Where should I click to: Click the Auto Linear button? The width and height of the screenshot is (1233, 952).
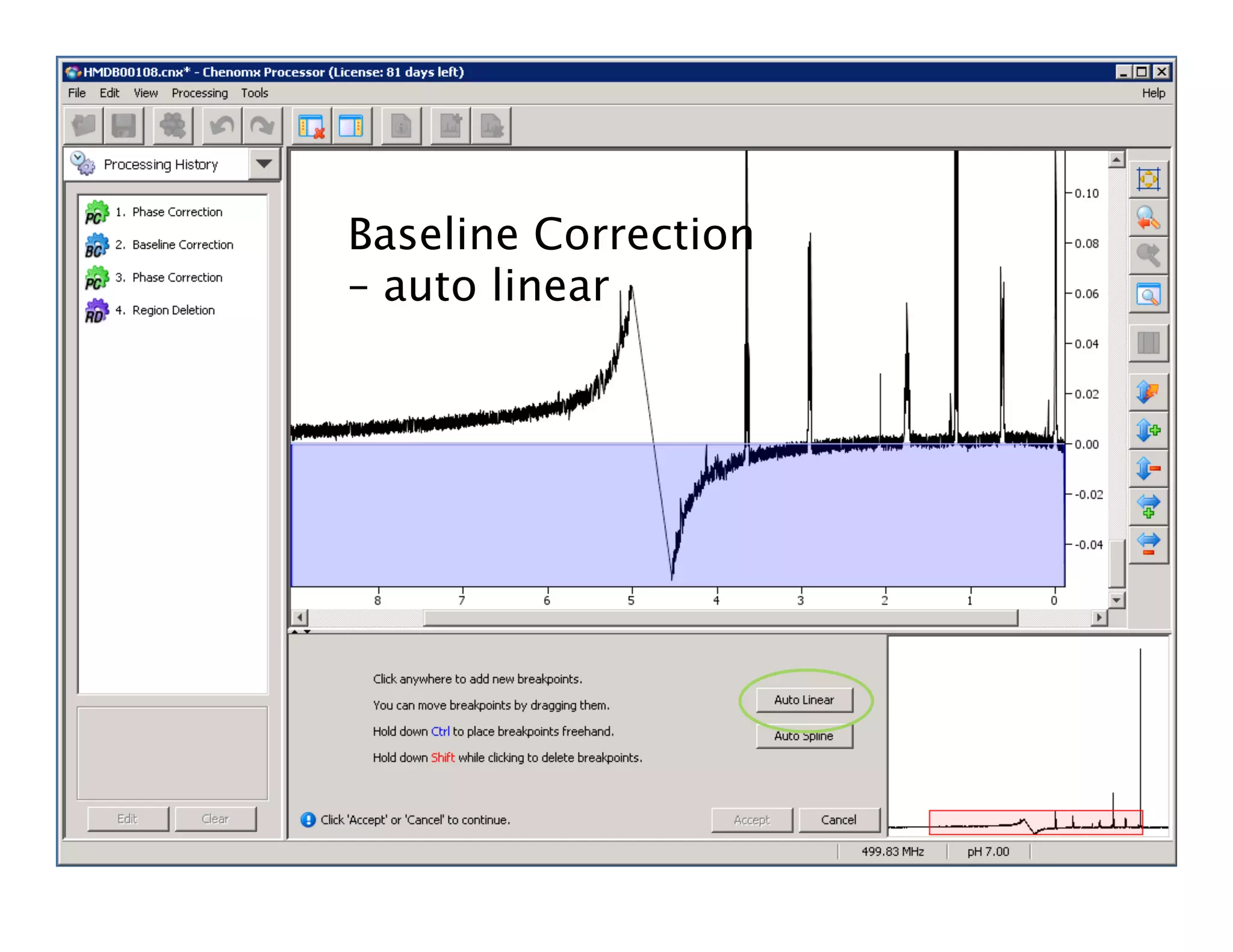(x=804, y=700)
